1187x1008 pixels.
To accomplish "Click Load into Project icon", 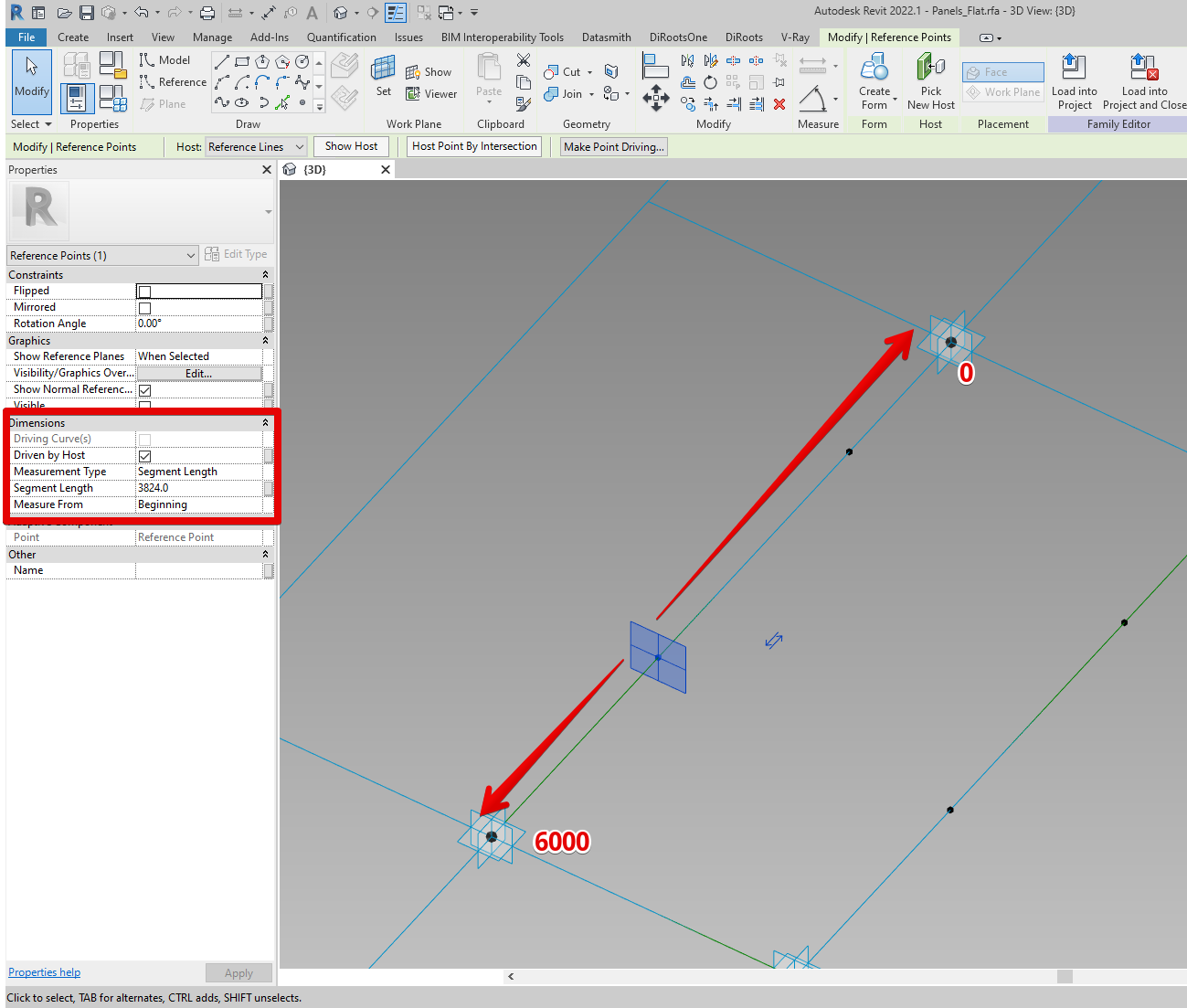I will 1075,80.
